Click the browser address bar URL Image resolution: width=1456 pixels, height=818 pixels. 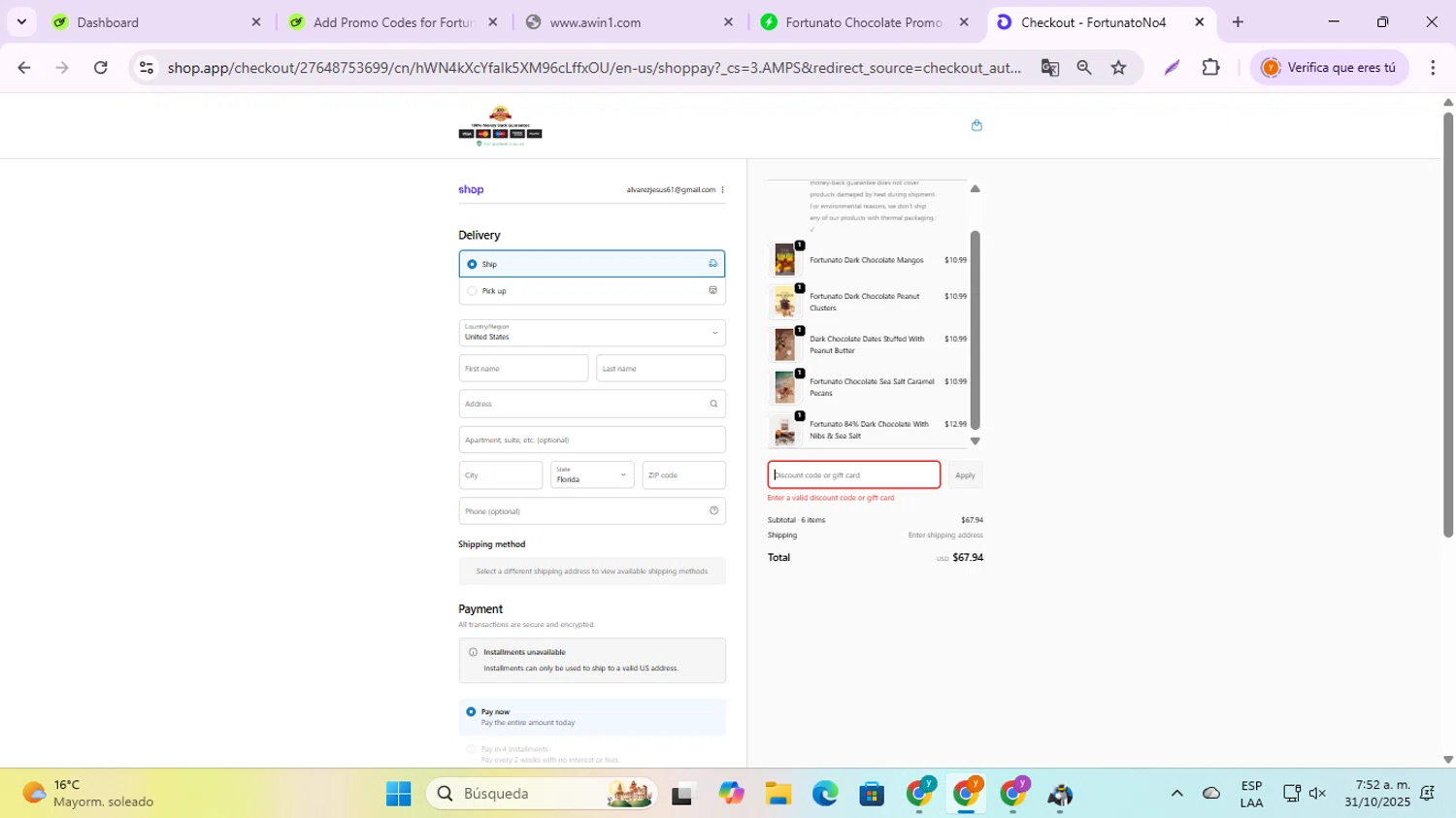tap(592, 67)
